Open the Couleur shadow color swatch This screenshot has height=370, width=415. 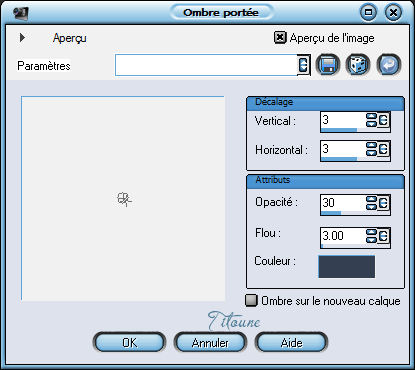(x=347, y=267)
